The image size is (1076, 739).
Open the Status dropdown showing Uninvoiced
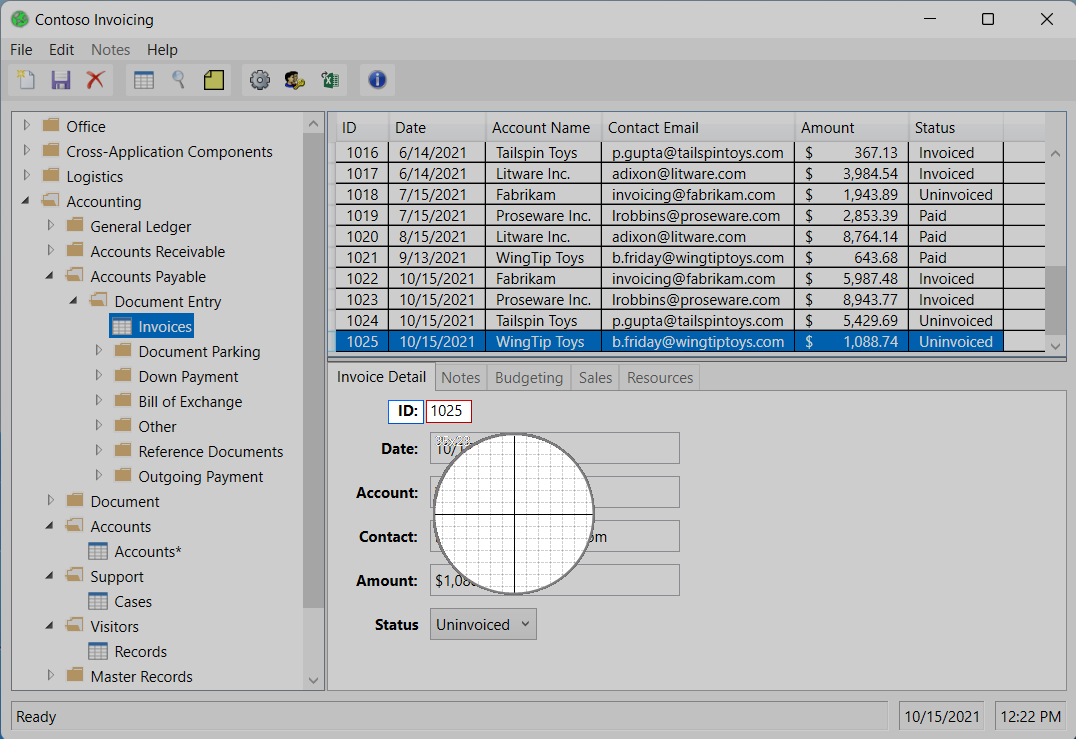(483, 623)
